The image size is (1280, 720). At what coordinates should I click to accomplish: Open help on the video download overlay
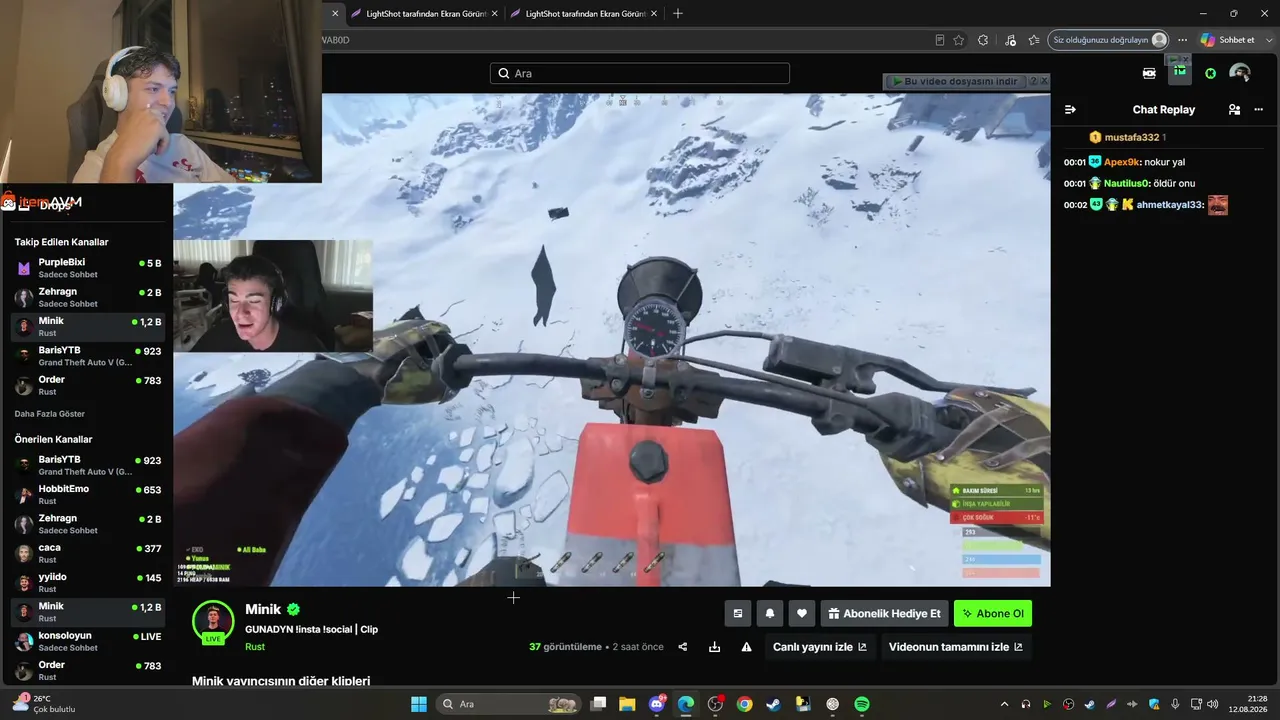coord(1033,81)
